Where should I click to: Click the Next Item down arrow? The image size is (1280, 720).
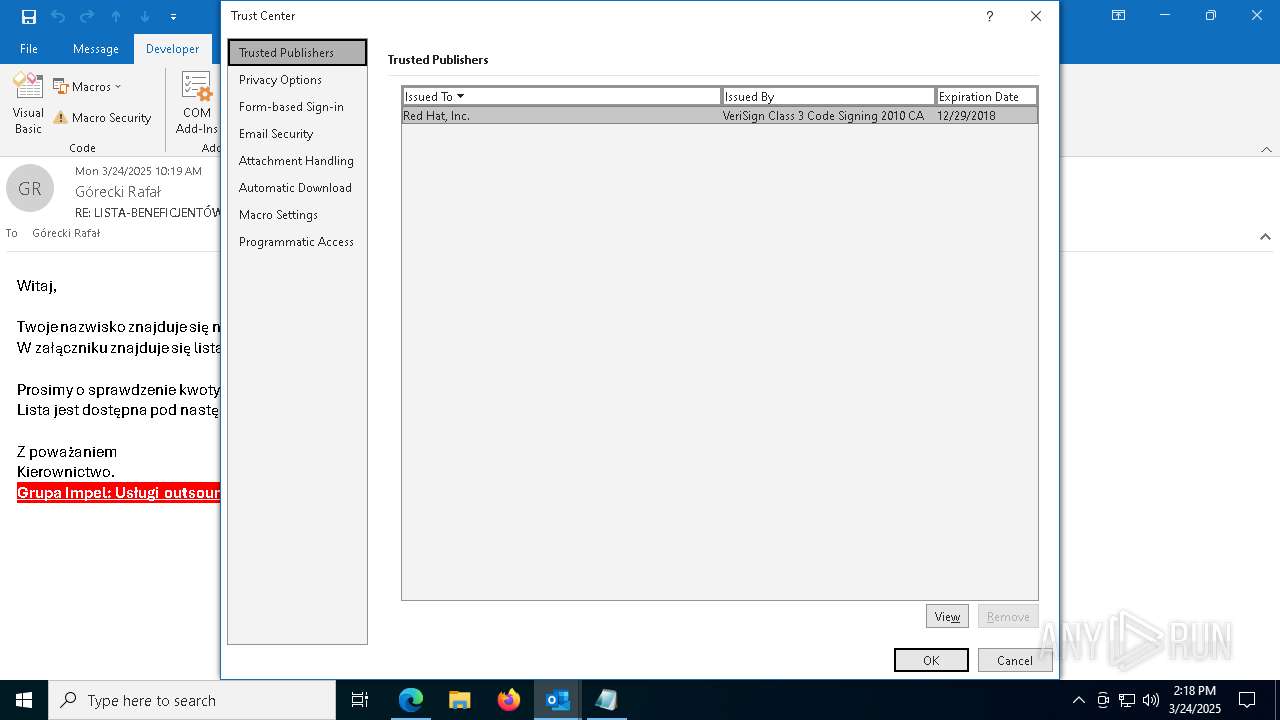145,16
